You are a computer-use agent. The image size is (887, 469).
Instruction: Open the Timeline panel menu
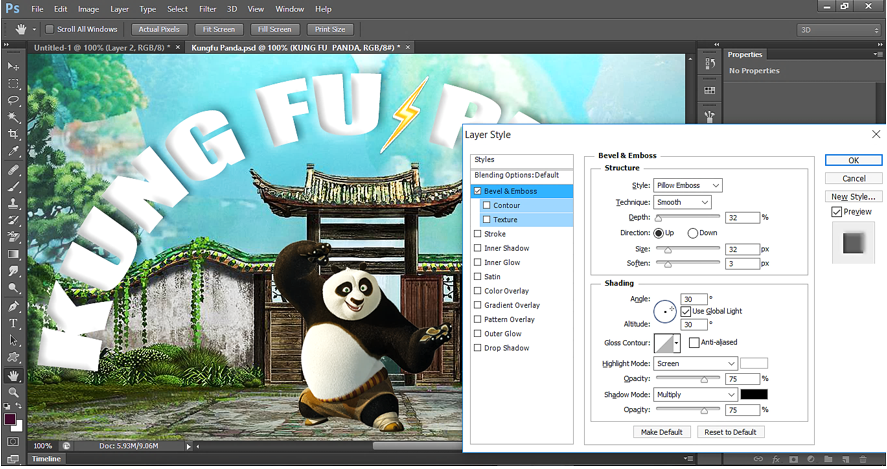pyautogui.click(x=688, y=459)
